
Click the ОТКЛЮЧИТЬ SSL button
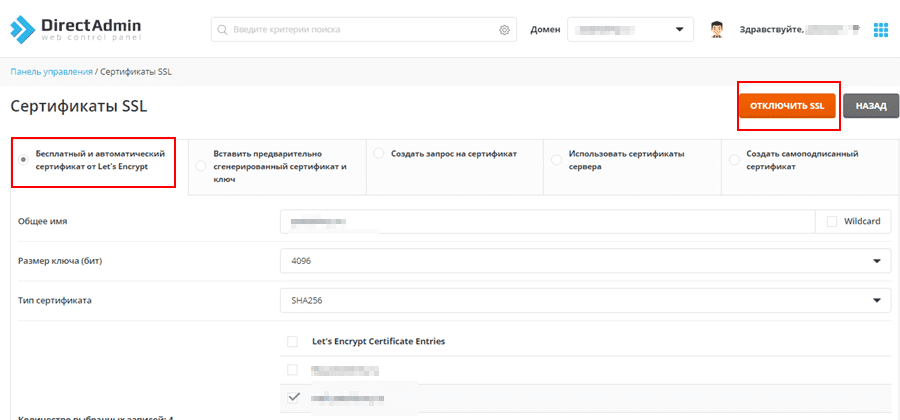787,106
